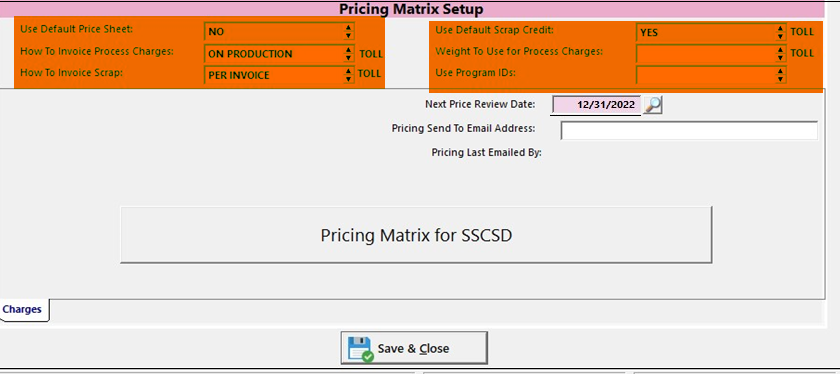840x374 pixels.
Task: Open the Pricing Matrix for SSCSD
Action: point(416,235)
